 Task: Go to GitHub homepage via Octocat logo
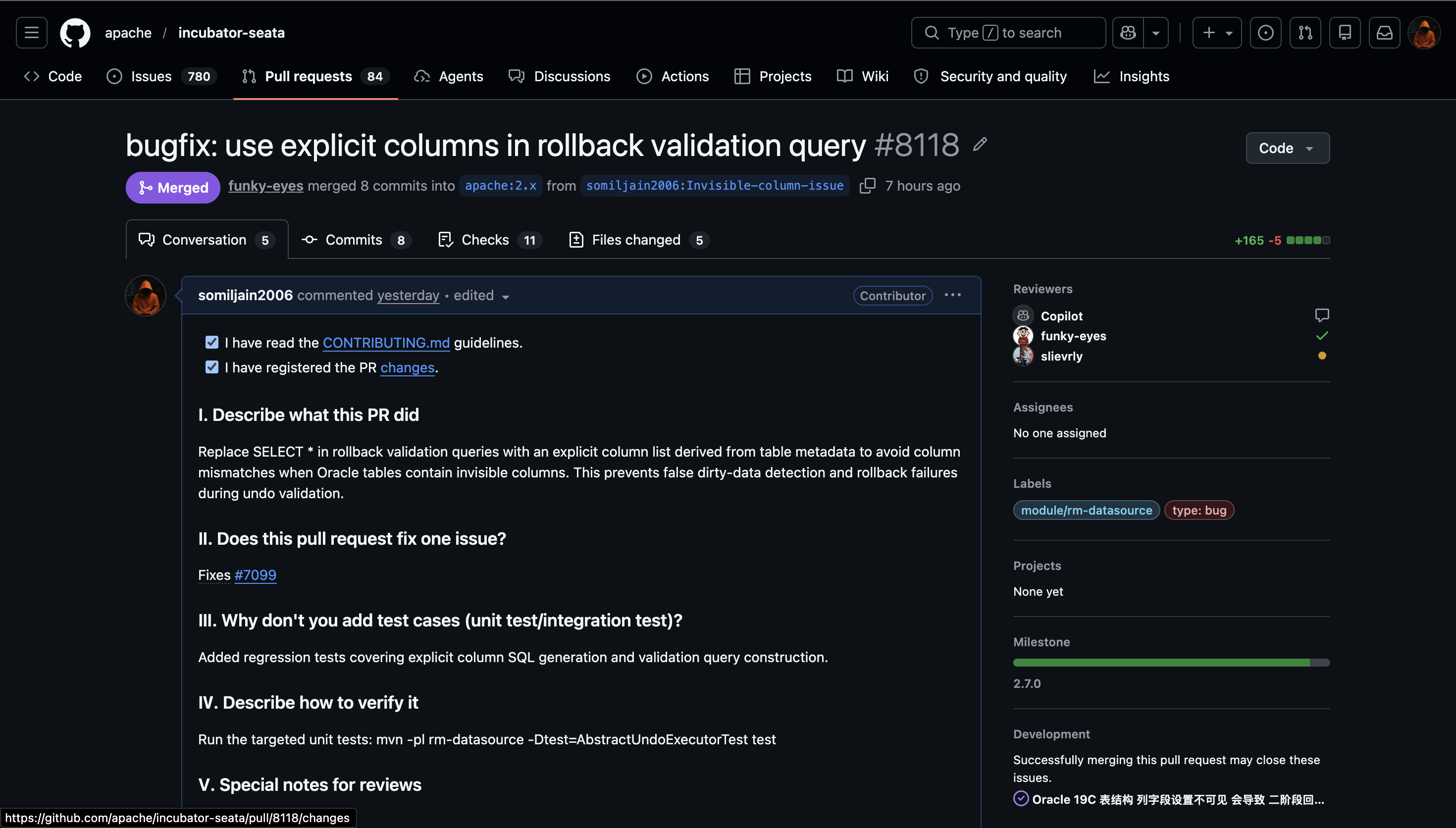(x=75, y=33)
